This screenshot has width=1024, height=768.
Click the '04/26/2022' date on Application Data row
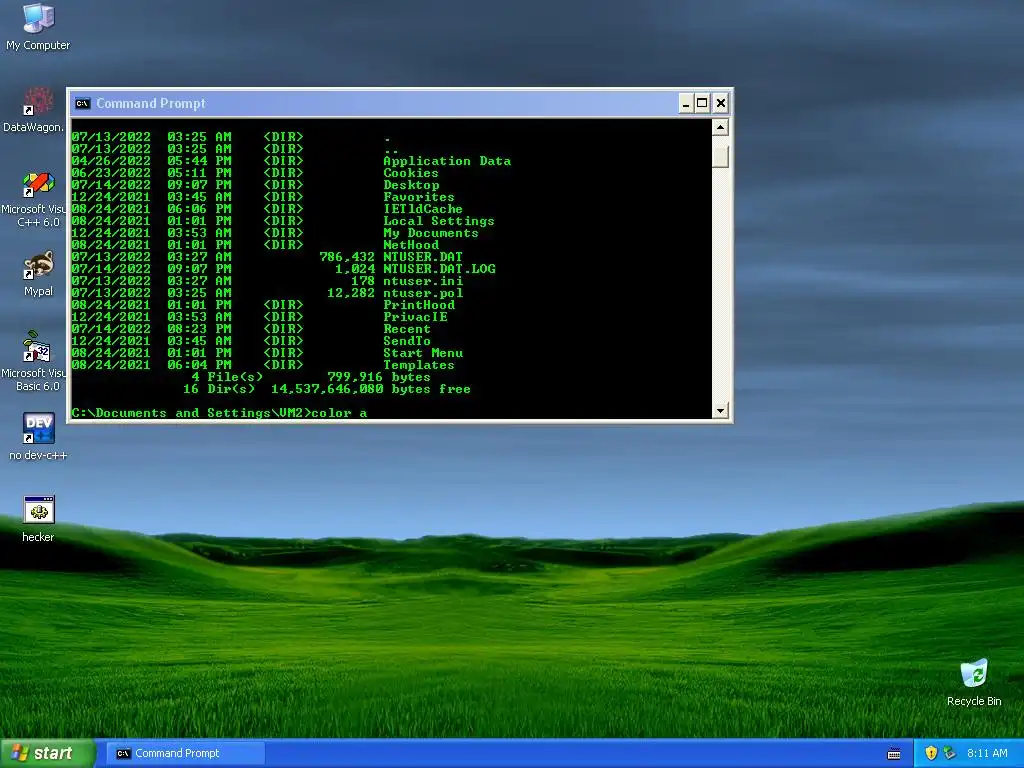pos(111,161)
